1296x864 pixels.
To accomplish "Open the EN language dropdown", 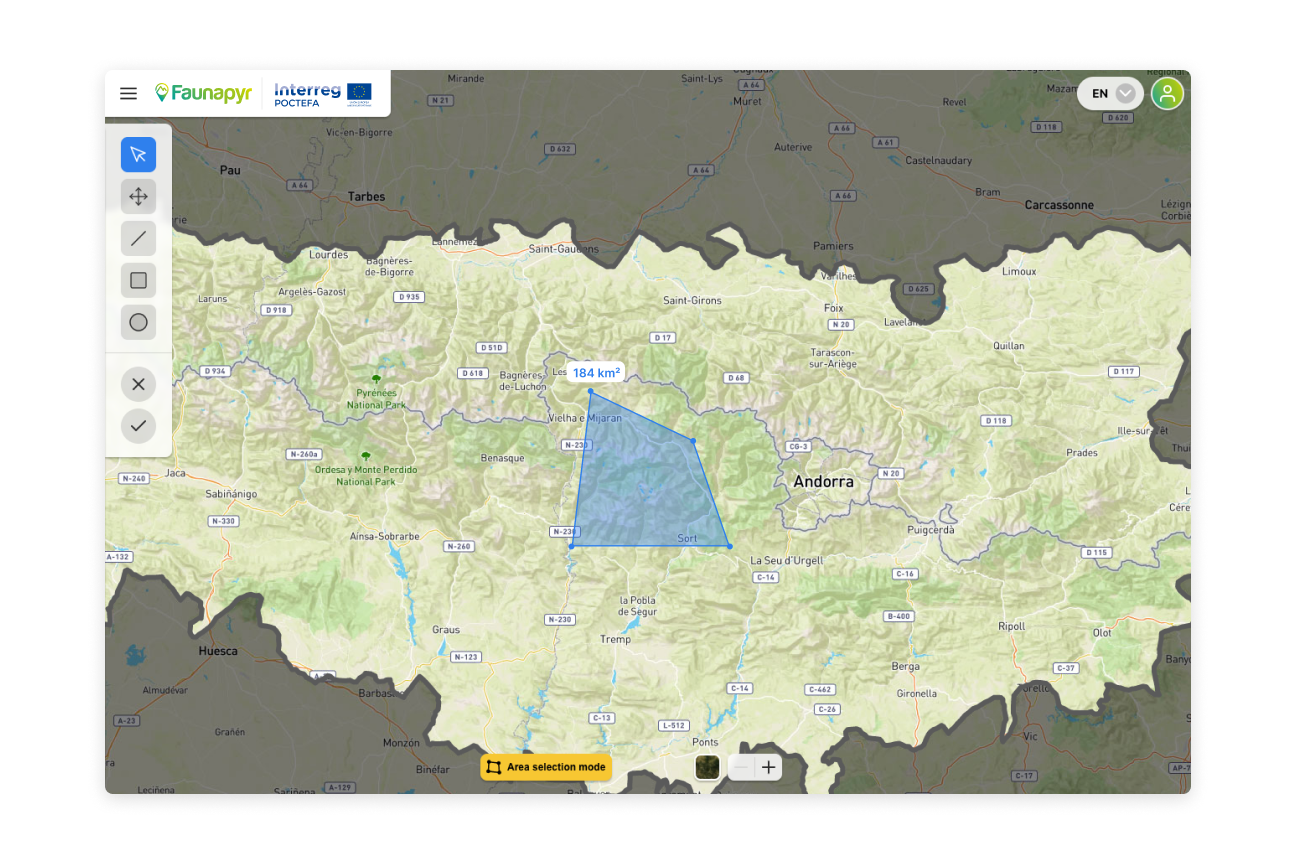I will pyautogui.click(x=1110, y=94).
